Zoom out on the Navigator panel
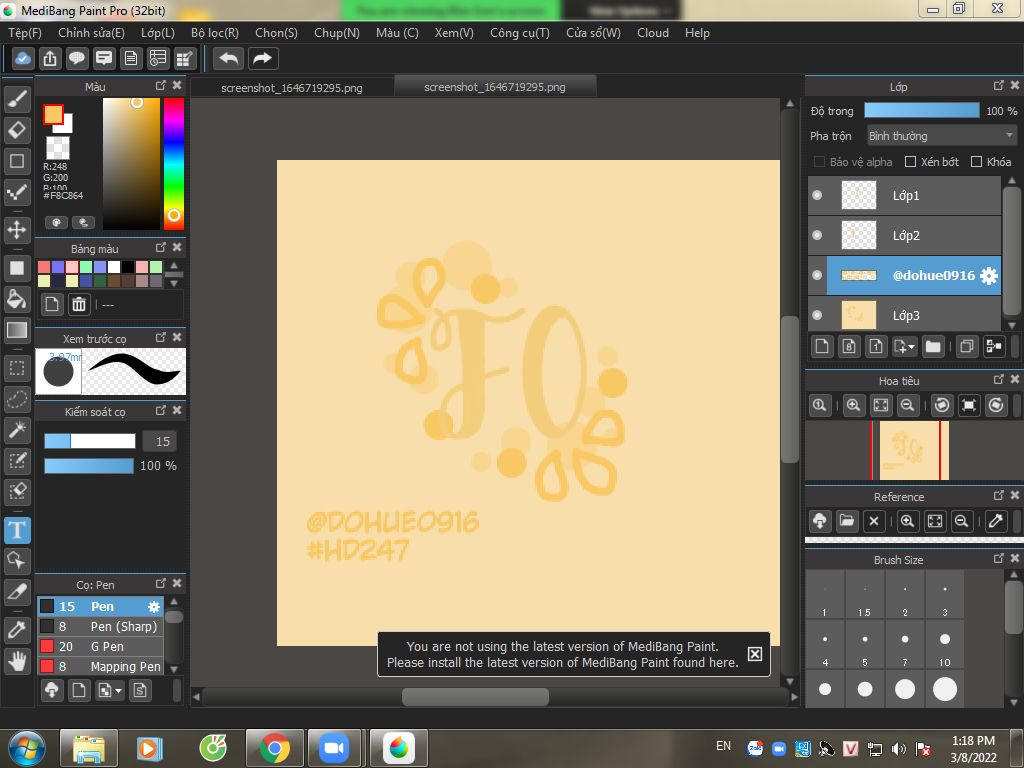 tap(907, 406)
